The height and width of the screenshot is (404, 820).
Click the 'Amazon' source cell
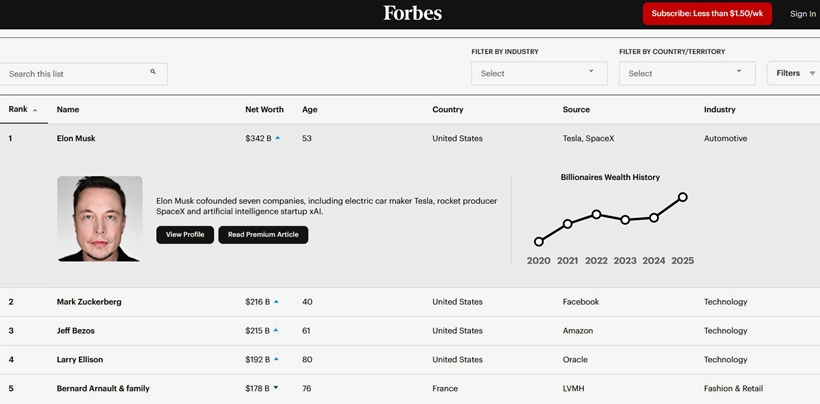pos(578,331)
